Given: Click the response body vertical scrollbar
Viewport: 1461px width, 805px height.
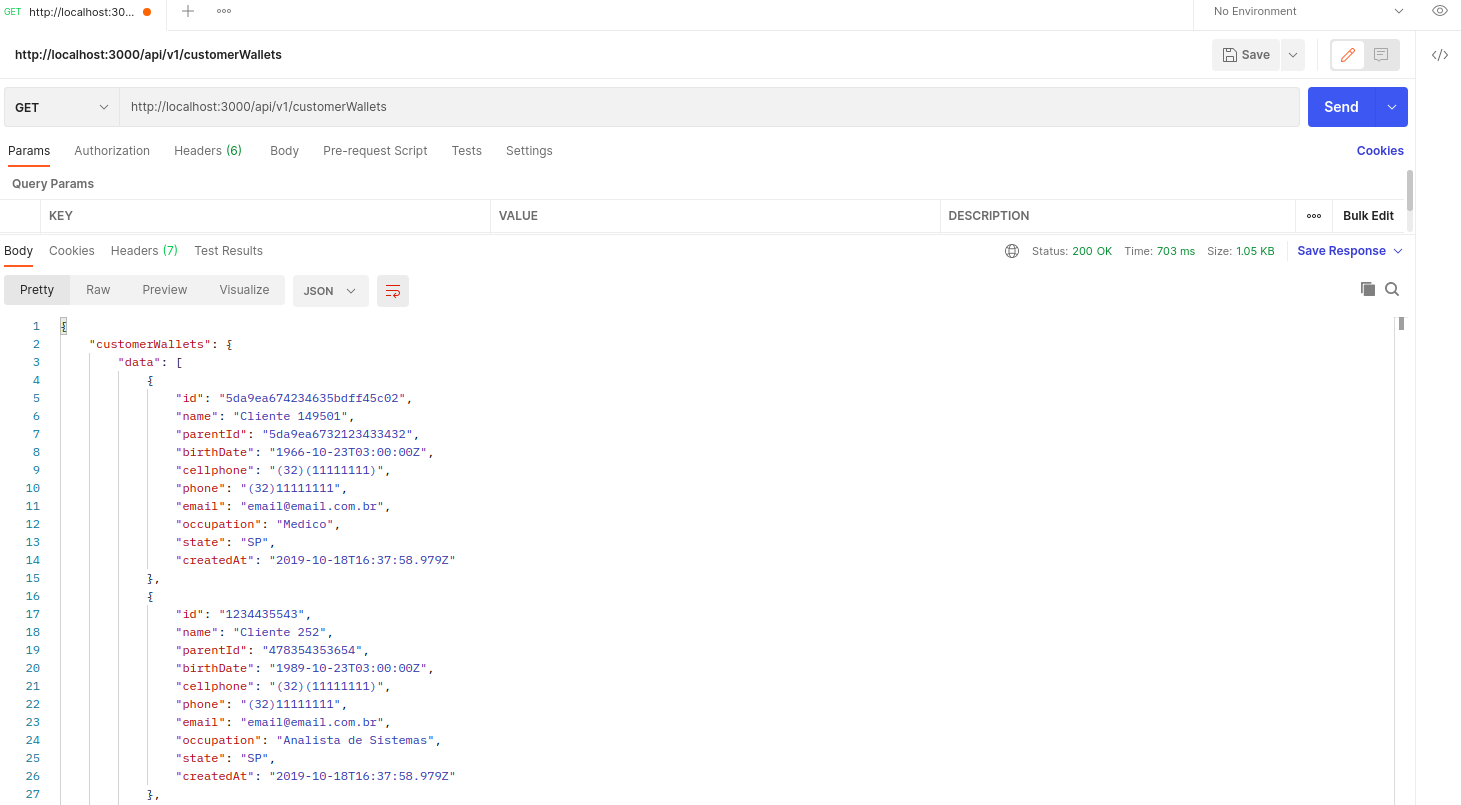Looking at the screenshot, I should tap(1402, 323).
